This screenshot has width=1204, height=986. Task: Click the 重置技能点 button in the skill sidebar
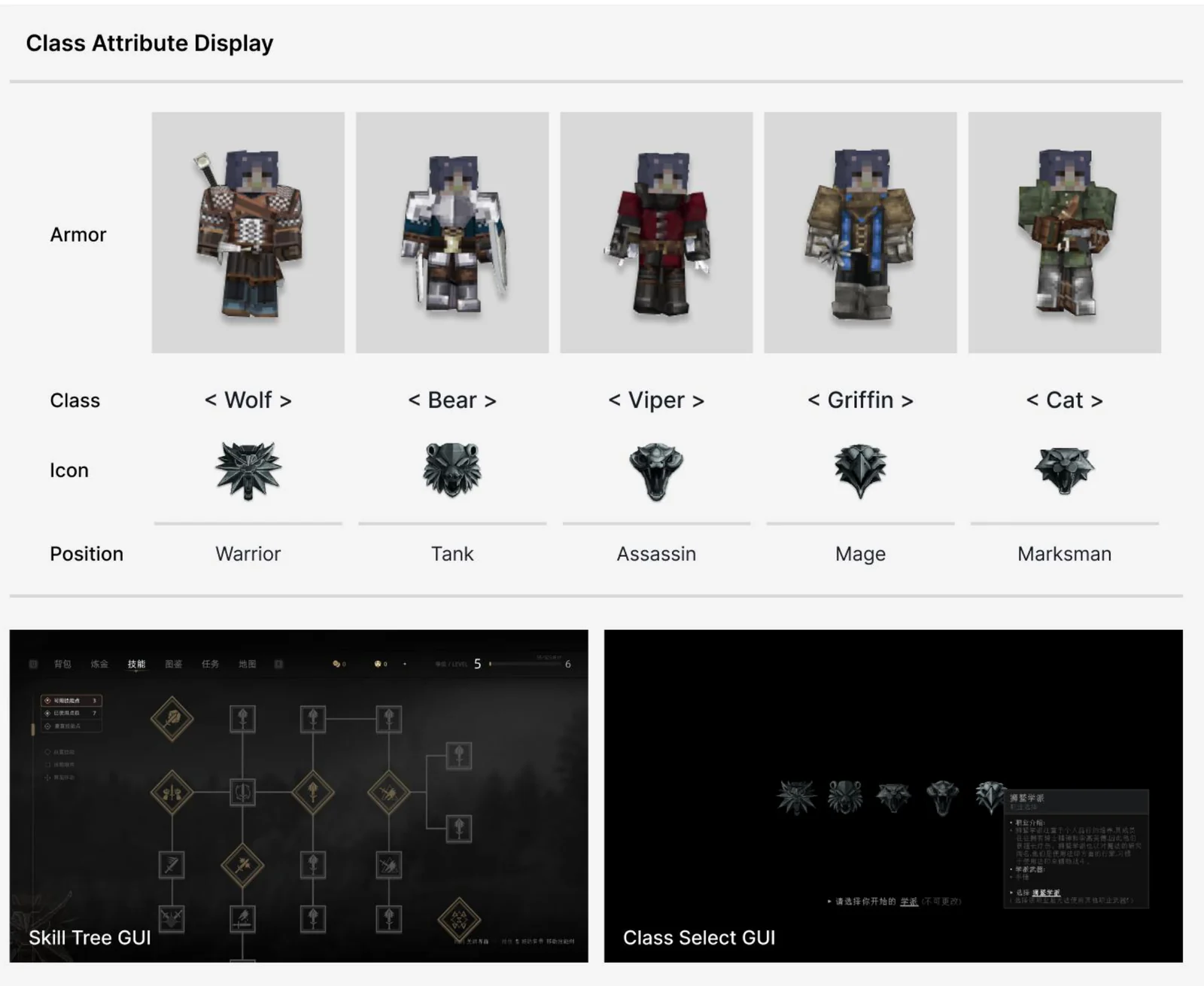(71, 726)
